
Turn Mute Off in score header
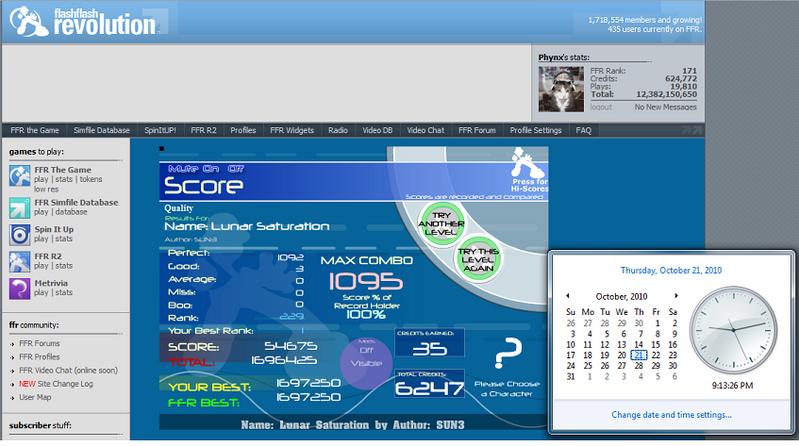click(235, 169)
